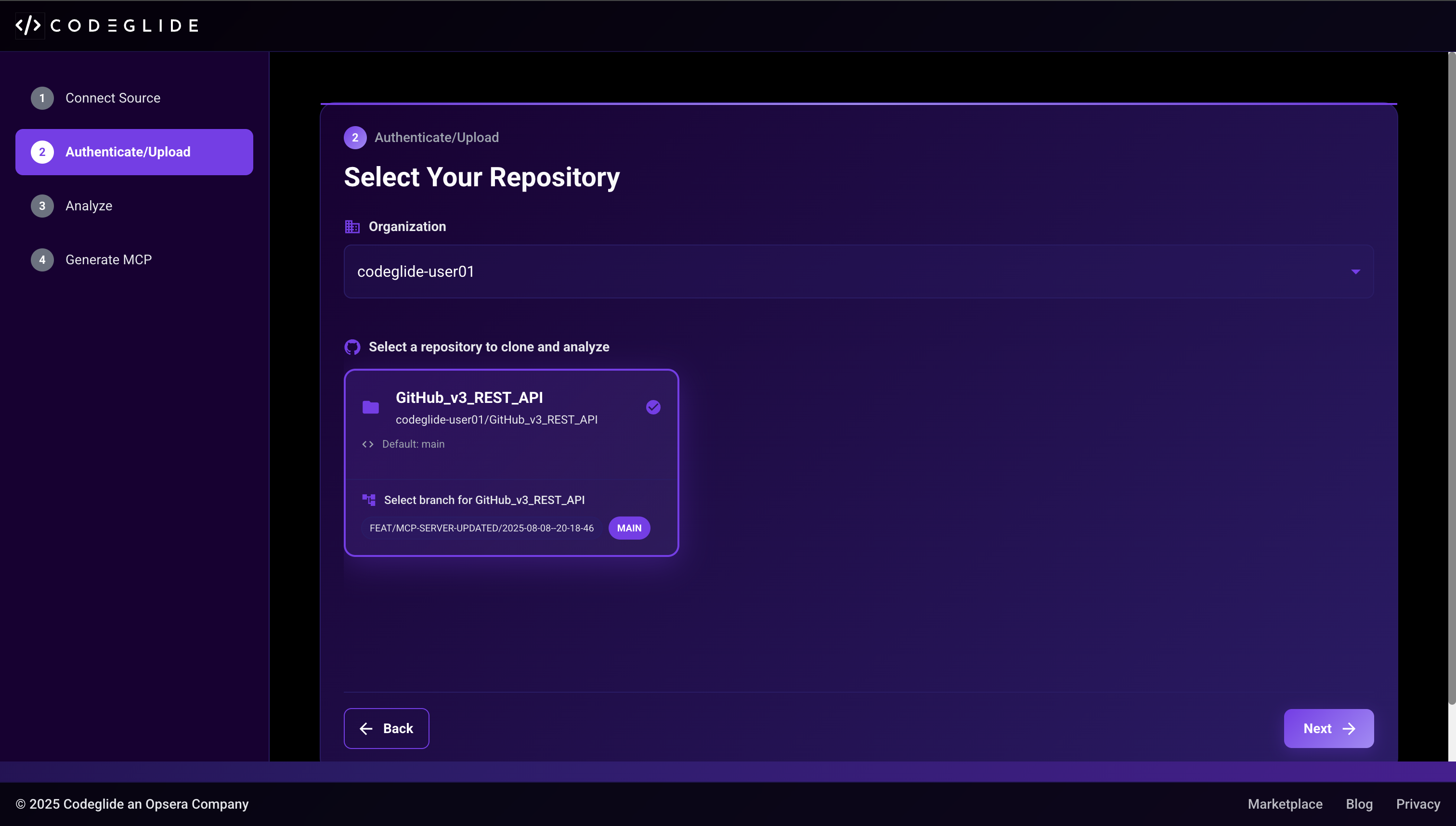The width and height of the screenshot is (1456, 826).
Task: Click the Select branch for GitHub_v3_REST_API label
Action: click(x=484, y=500)
